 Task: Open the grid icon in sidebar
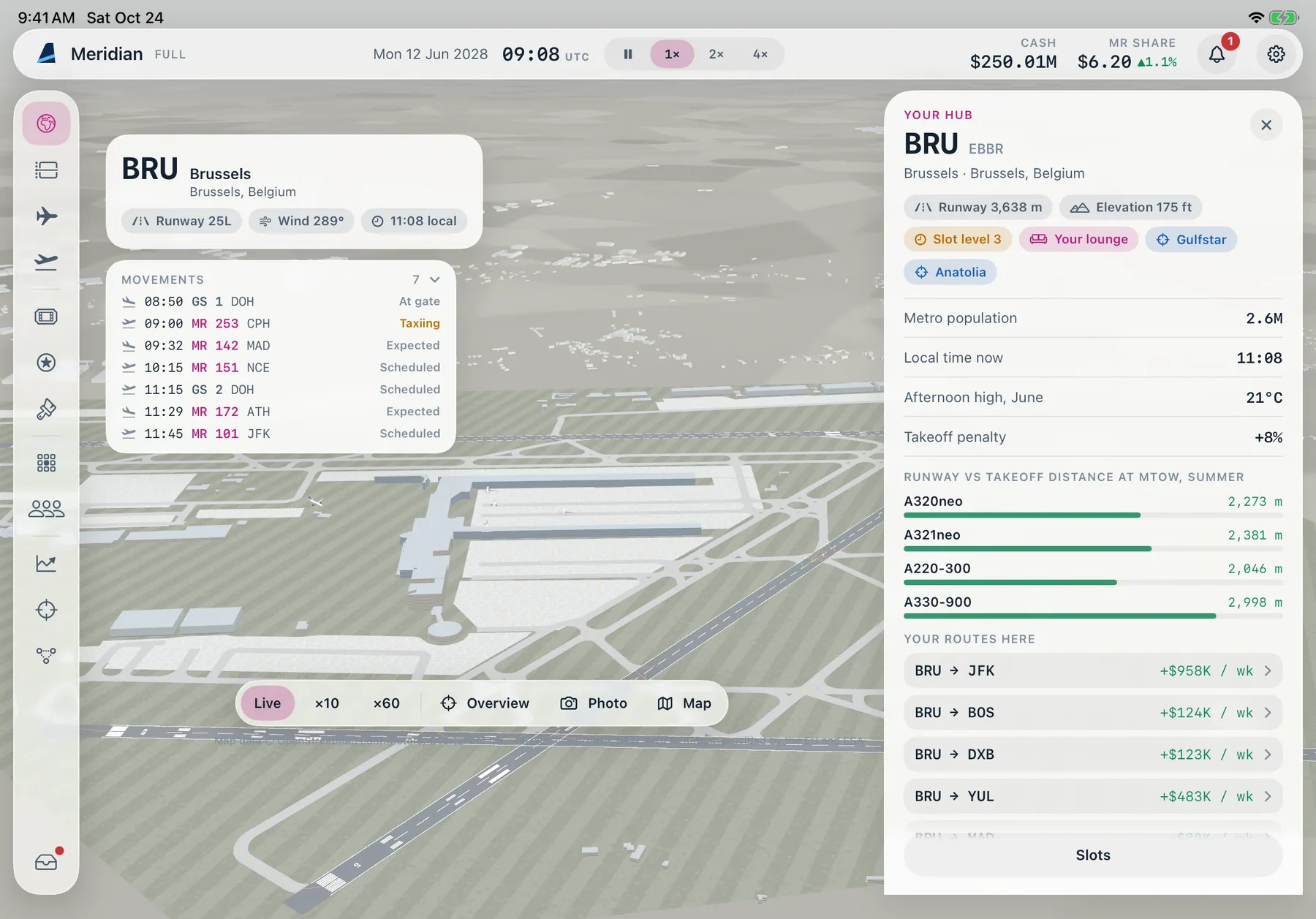[x=46, y=463]
